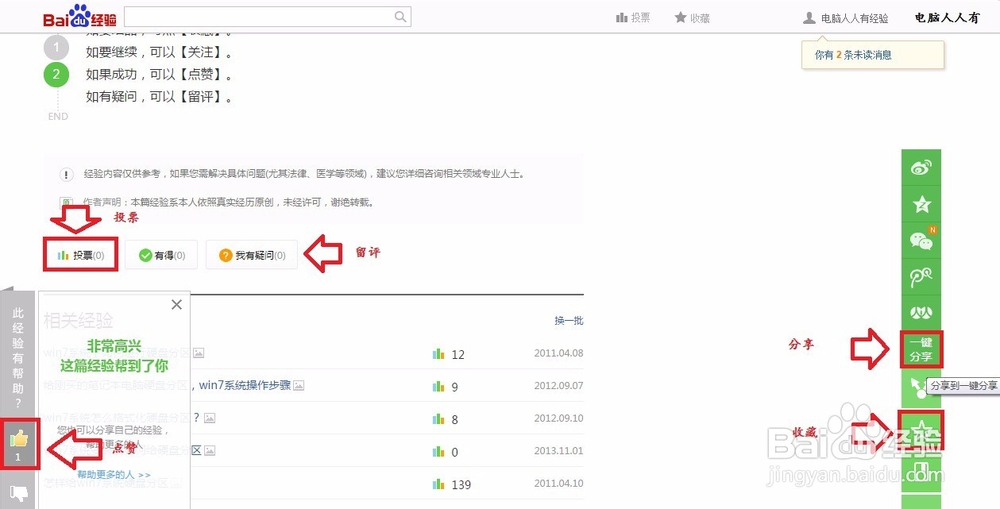This screenshot has height=509, width=1000.
Task: Click the date 2013.11.01
Action: tap(559, 451)
